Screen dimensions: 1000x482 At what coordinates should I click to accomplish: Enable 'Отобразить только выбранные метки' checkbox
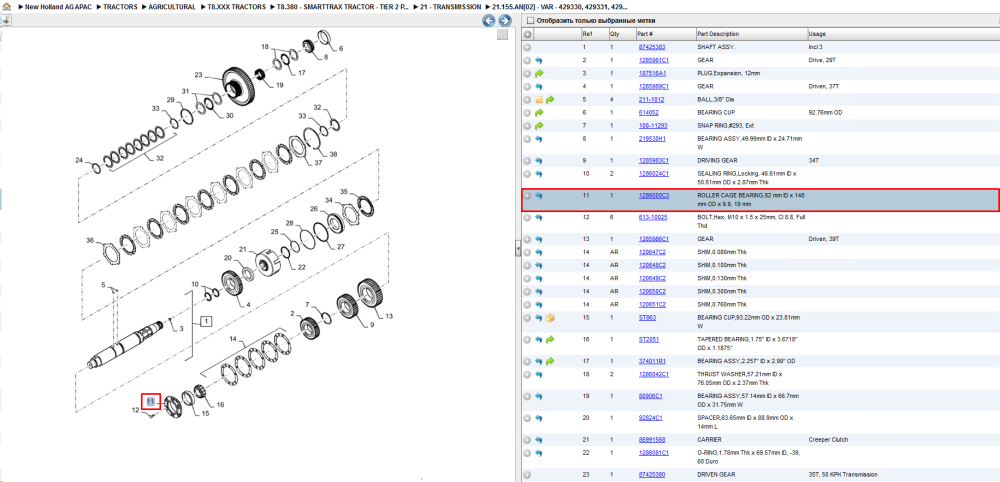point(529,21)
